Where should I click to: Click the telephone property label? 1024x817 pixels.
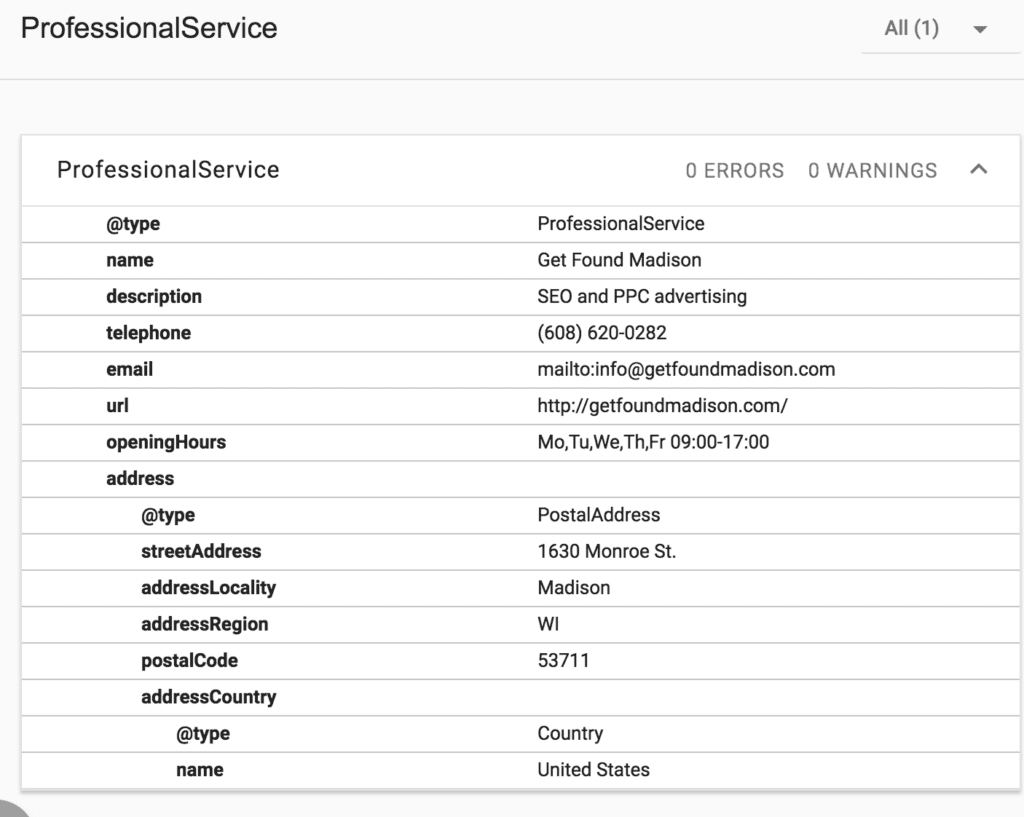click(148, 333)
